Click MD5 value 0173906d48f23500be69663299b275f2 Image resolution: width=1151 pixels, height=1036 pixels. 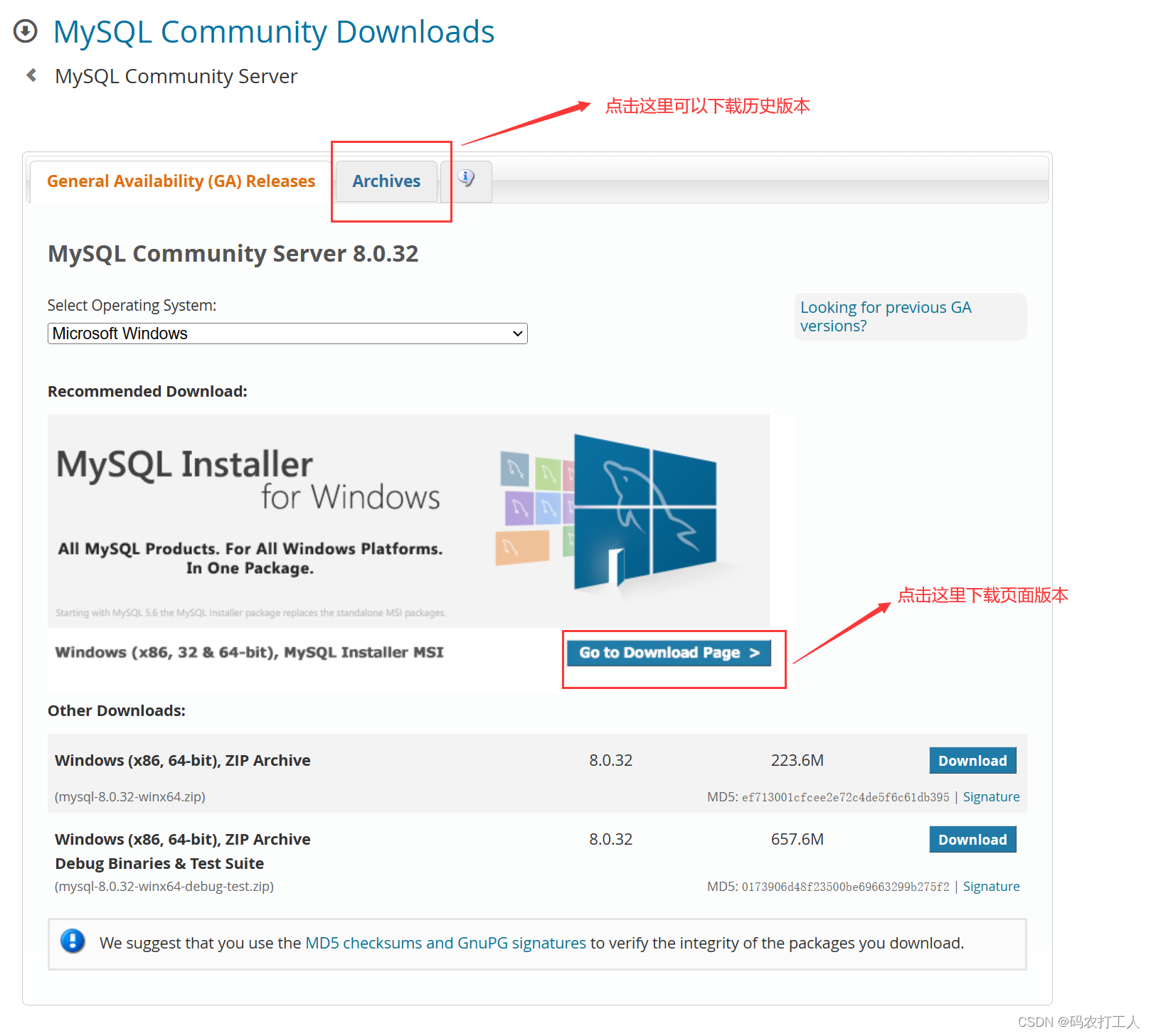tap(845, 887)
